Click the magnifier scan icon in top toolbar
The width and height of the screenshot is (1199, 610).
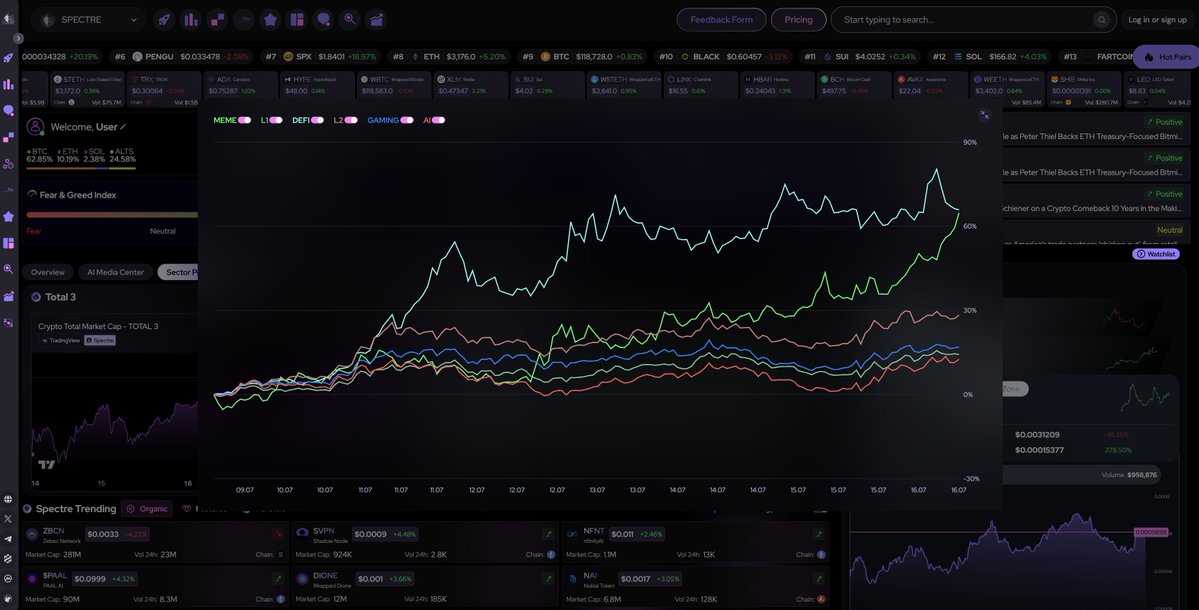(349, 20)
